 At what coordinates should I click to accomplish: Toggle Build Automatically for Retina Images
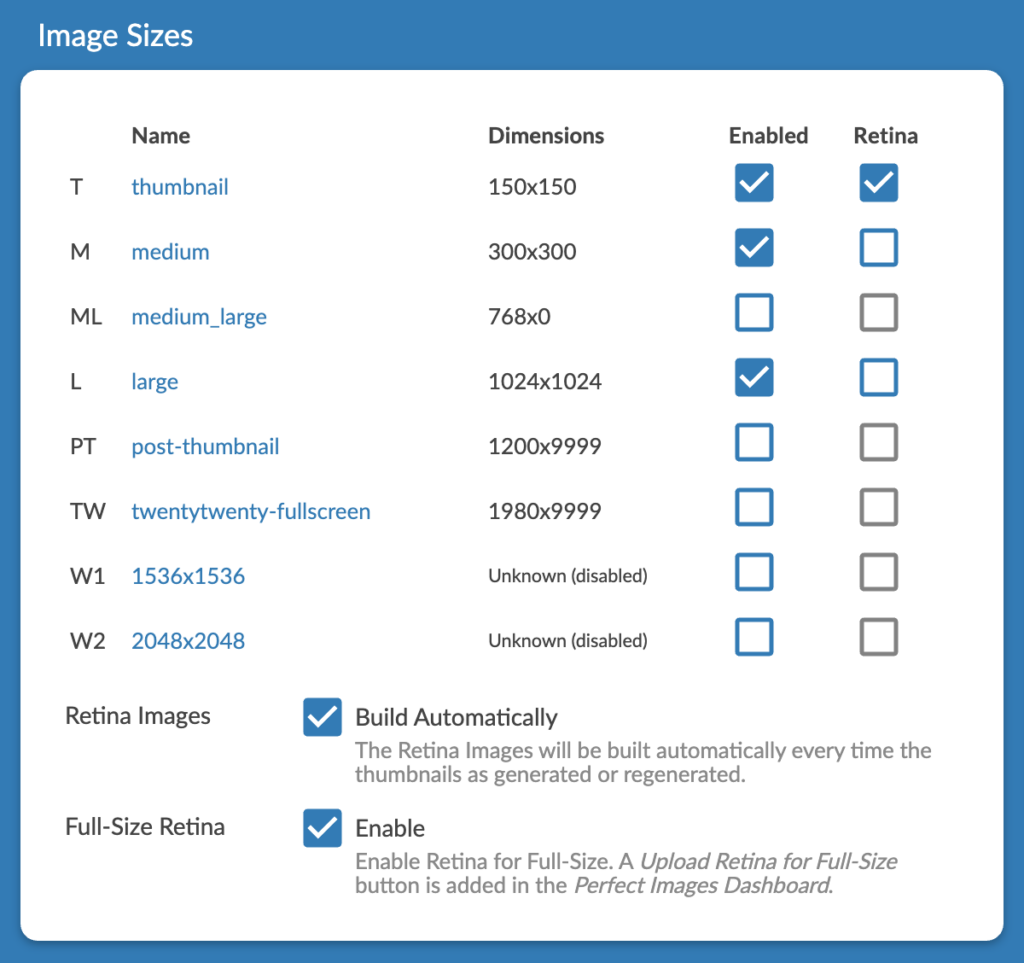(322, 717)
